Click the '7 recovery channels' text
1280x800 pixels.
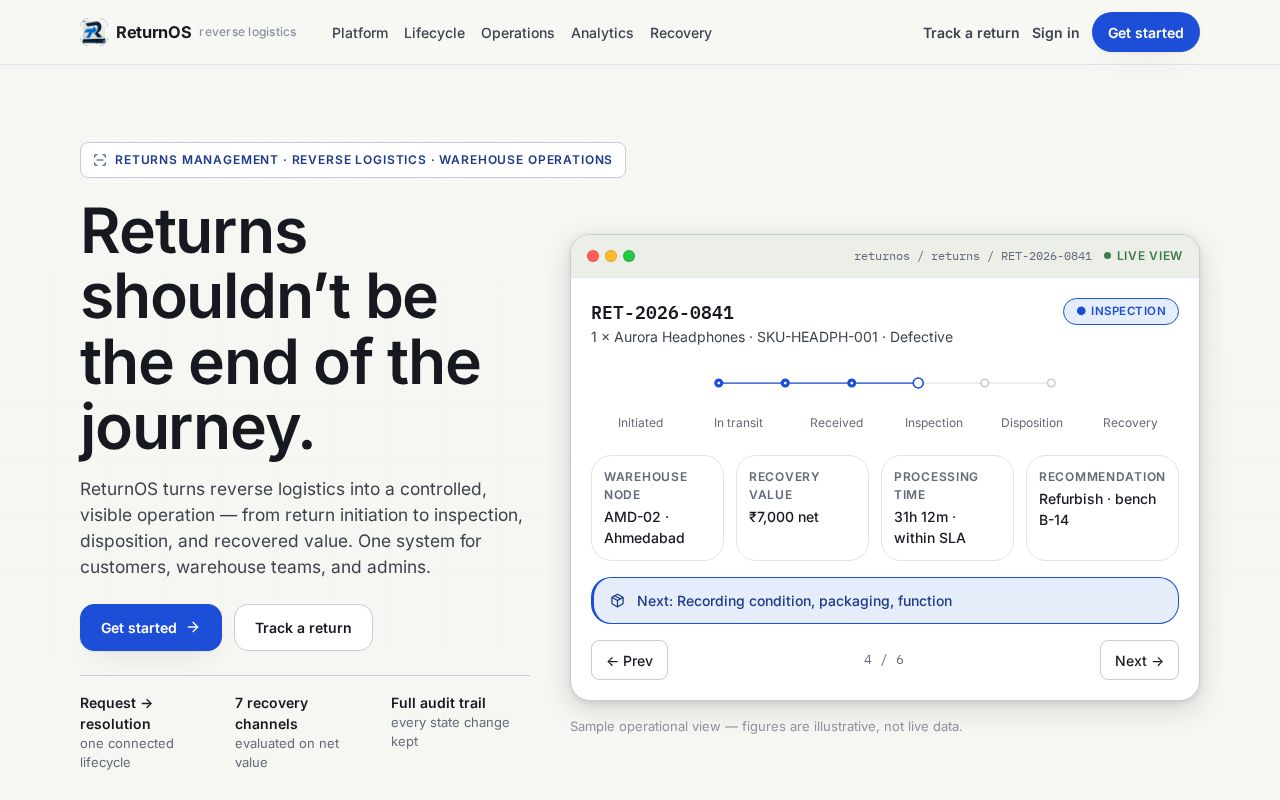click(272, 713)
